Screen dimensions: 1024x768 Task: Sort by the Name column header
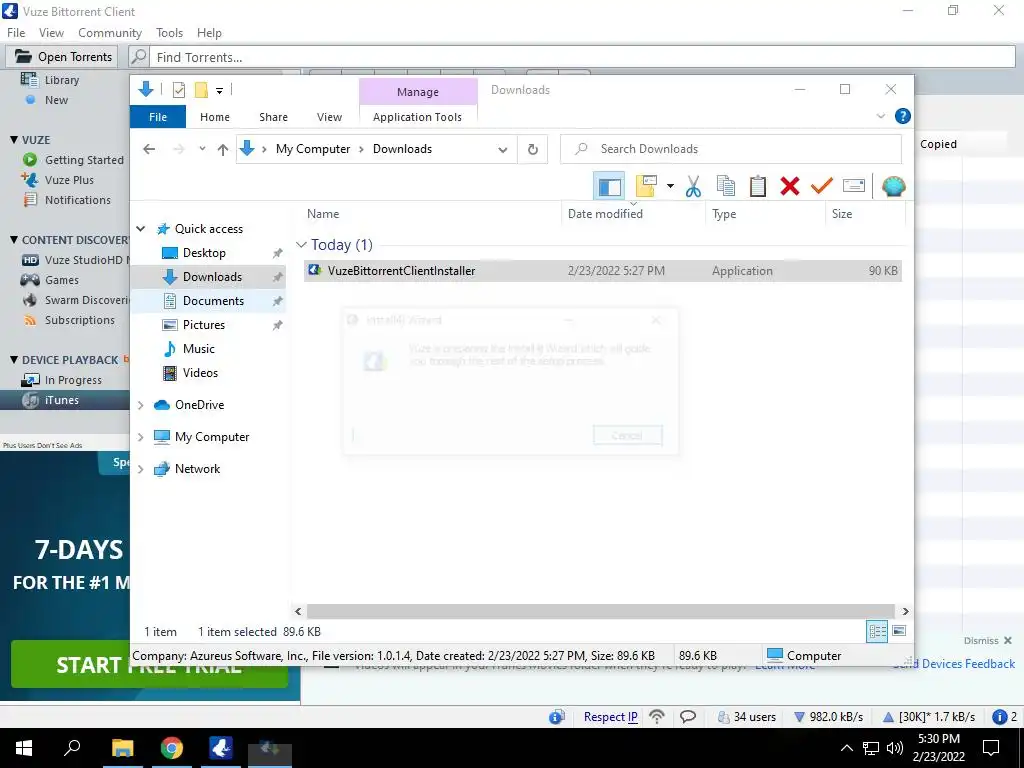[x=431, y=214]
